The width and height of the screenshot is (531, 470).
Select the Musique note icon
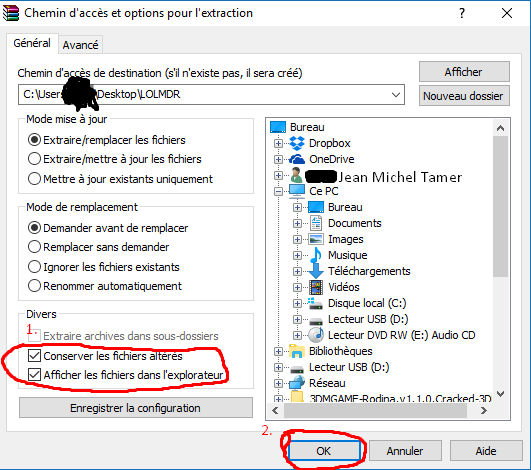(316, 255)
